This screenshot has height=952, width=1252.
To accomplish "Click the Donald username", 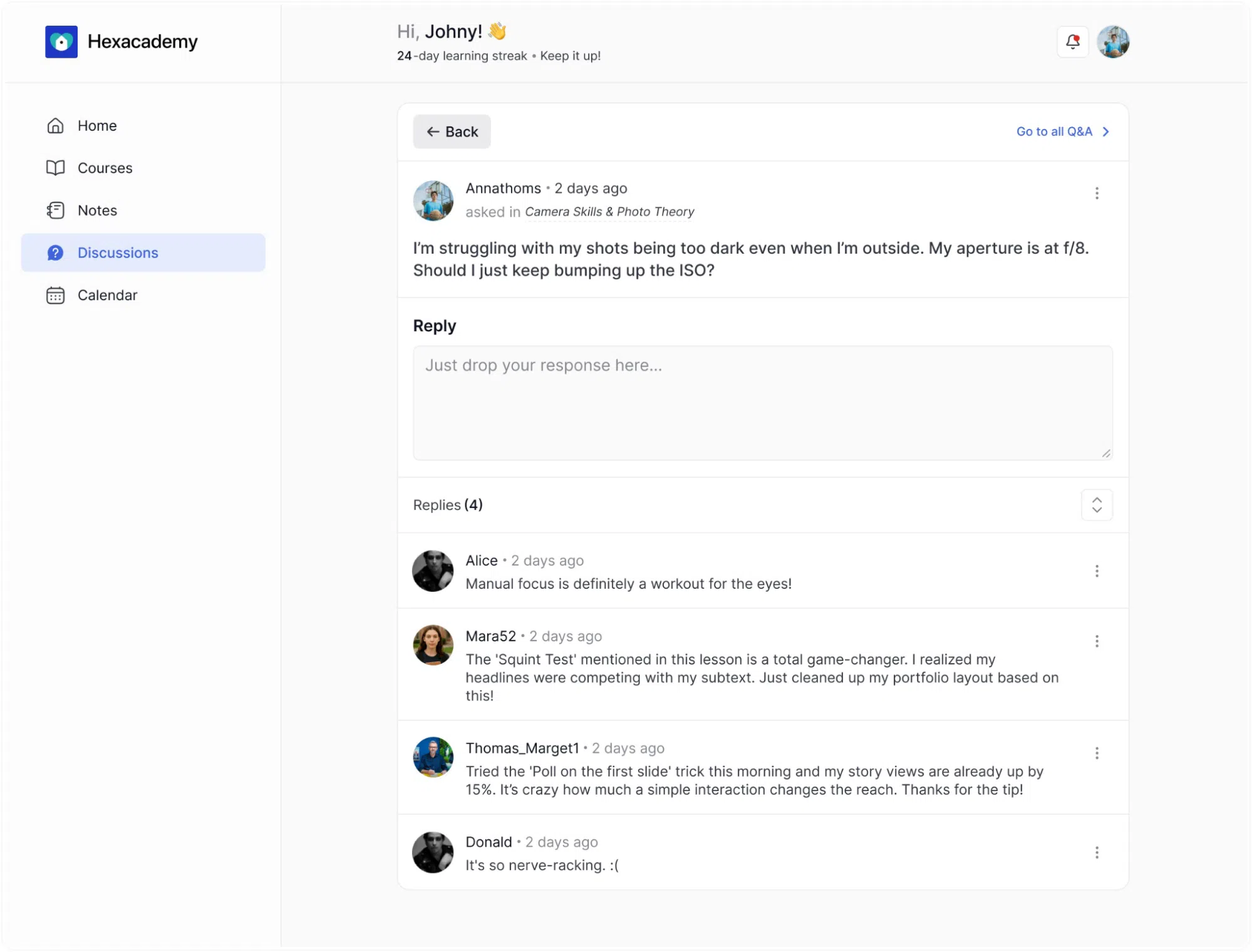I will point(489,842).
